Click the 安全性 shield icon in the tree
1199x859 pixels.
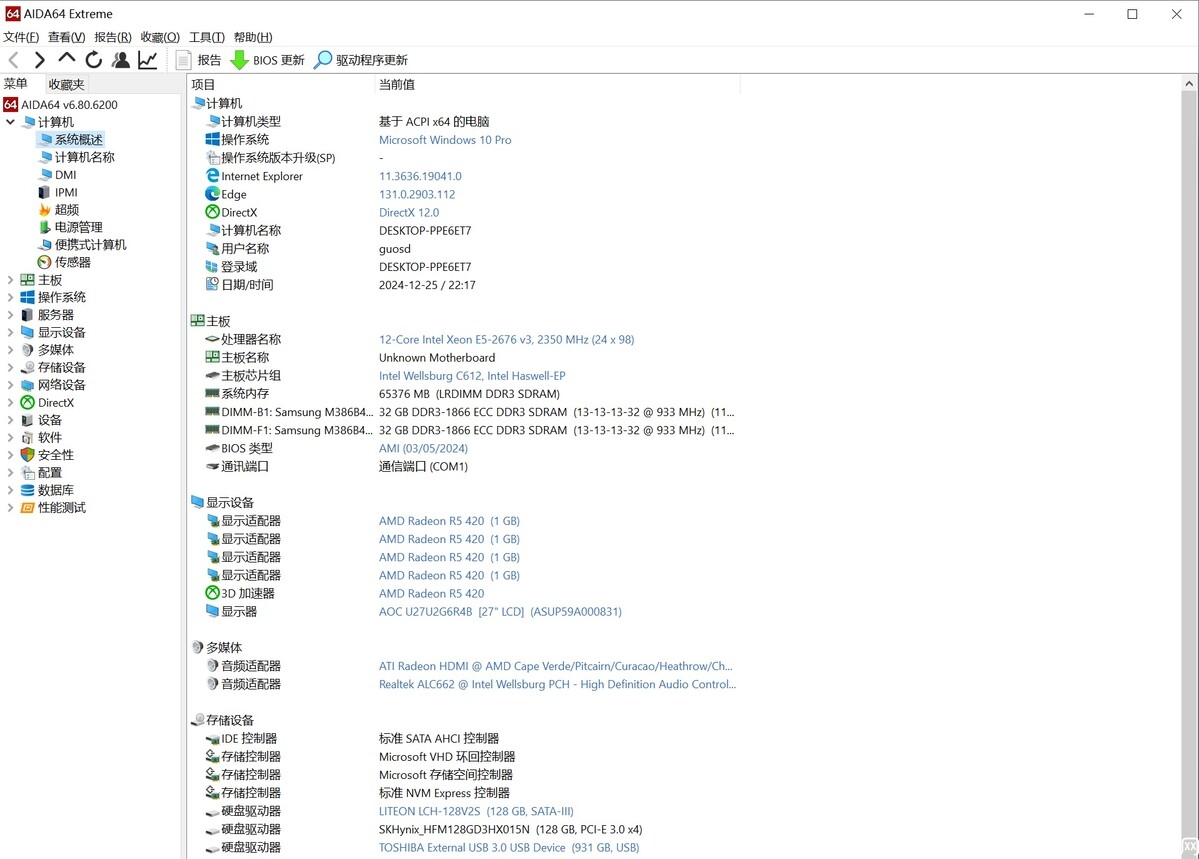pos(28,455)
